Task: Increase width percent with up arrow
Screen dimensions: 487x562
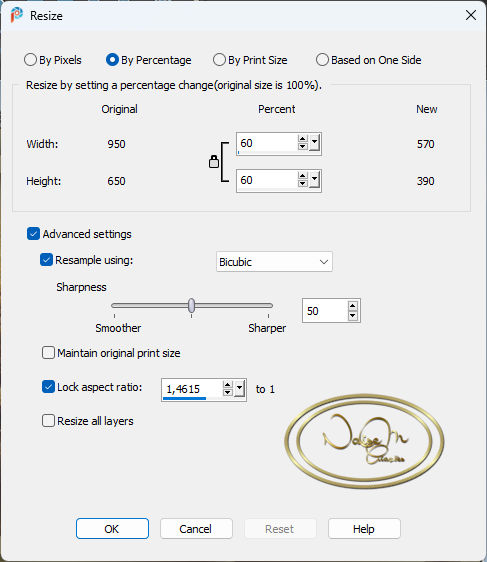Action: (303, 139)
